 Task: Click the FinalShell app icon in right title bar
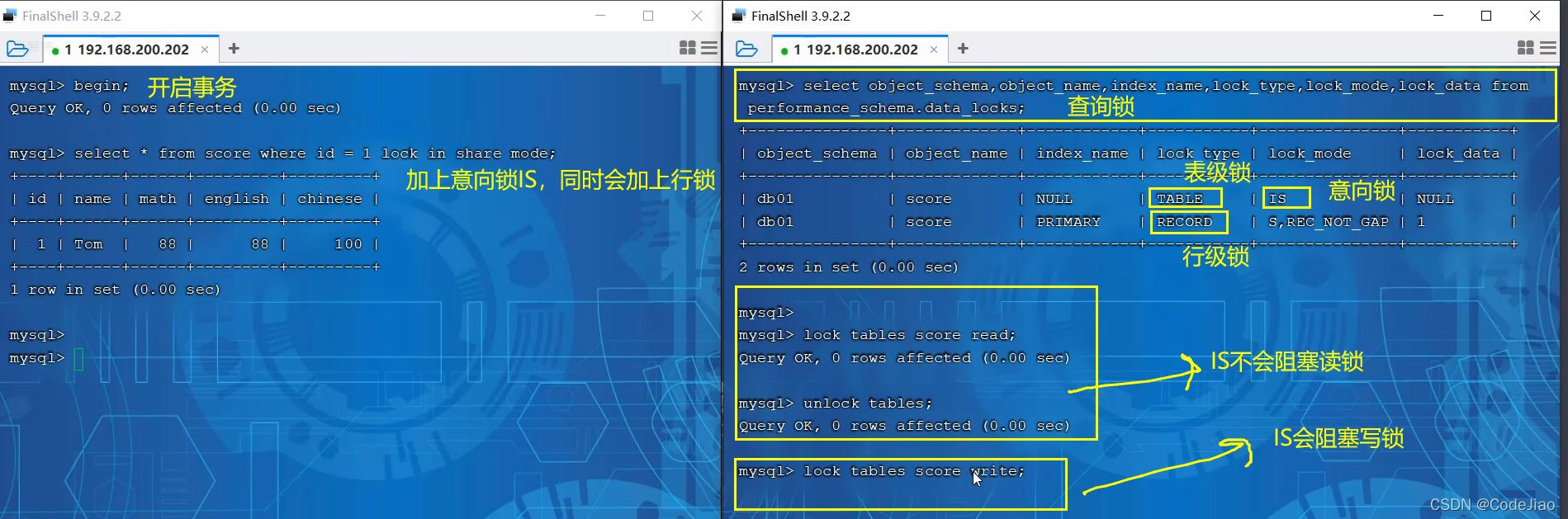739,16
